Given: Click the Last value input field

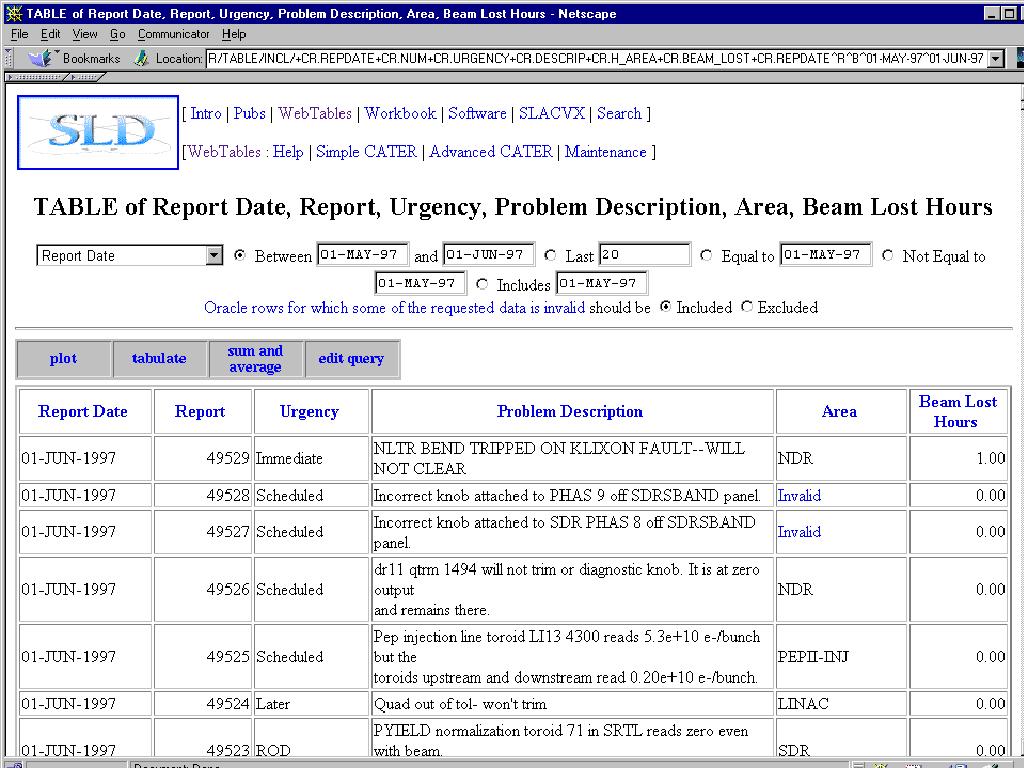Looking at the screenshot, I should (645, 256).
